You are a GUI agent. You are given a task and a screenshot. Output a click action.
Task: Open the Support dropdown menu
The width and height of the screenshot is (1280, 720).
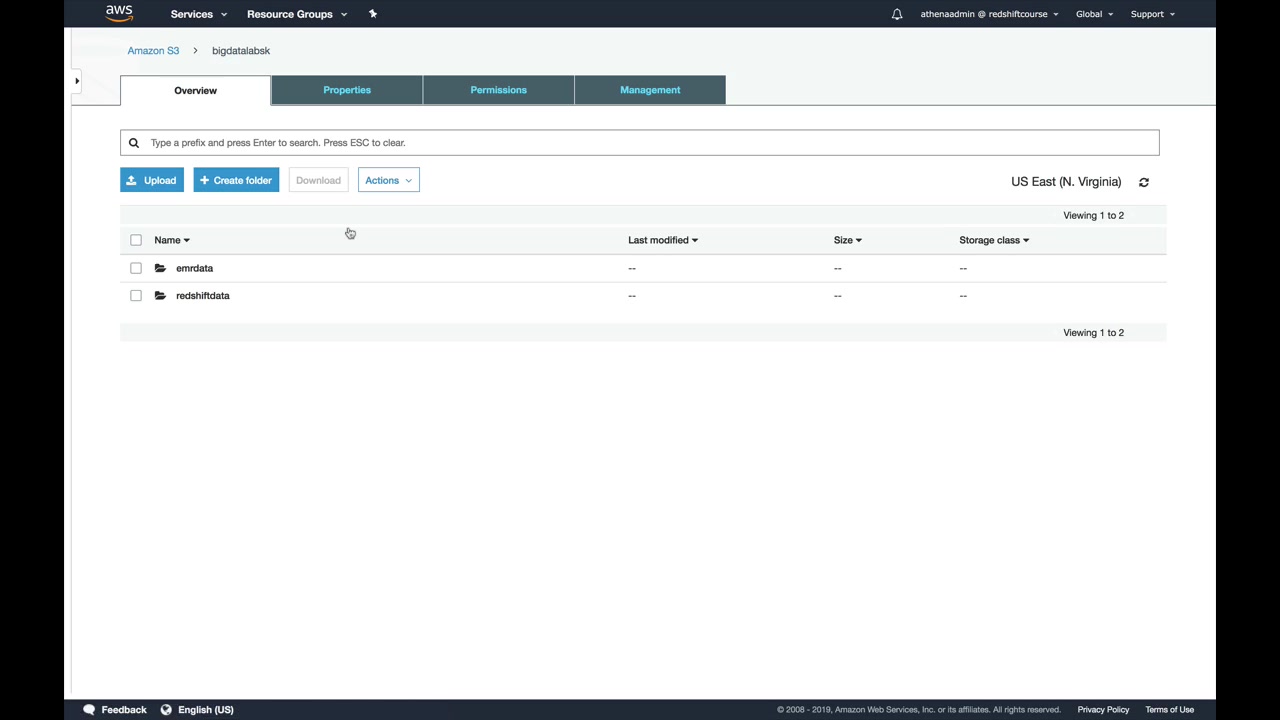(x=1152, y=14)
